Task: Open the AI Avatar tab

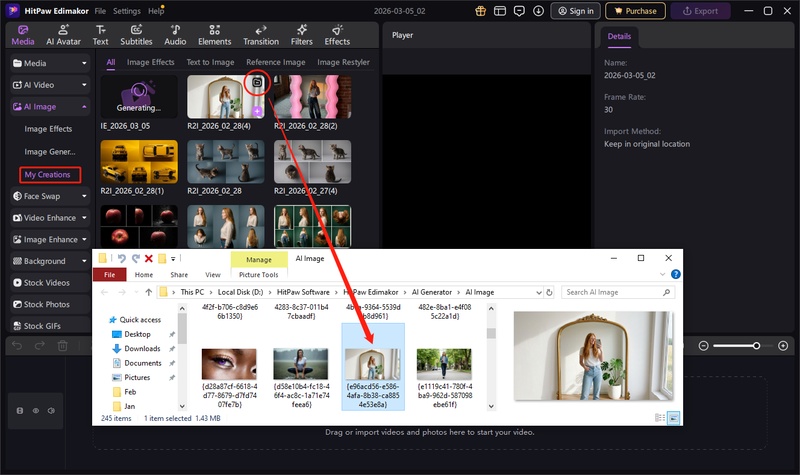Action: coord(64,35)
